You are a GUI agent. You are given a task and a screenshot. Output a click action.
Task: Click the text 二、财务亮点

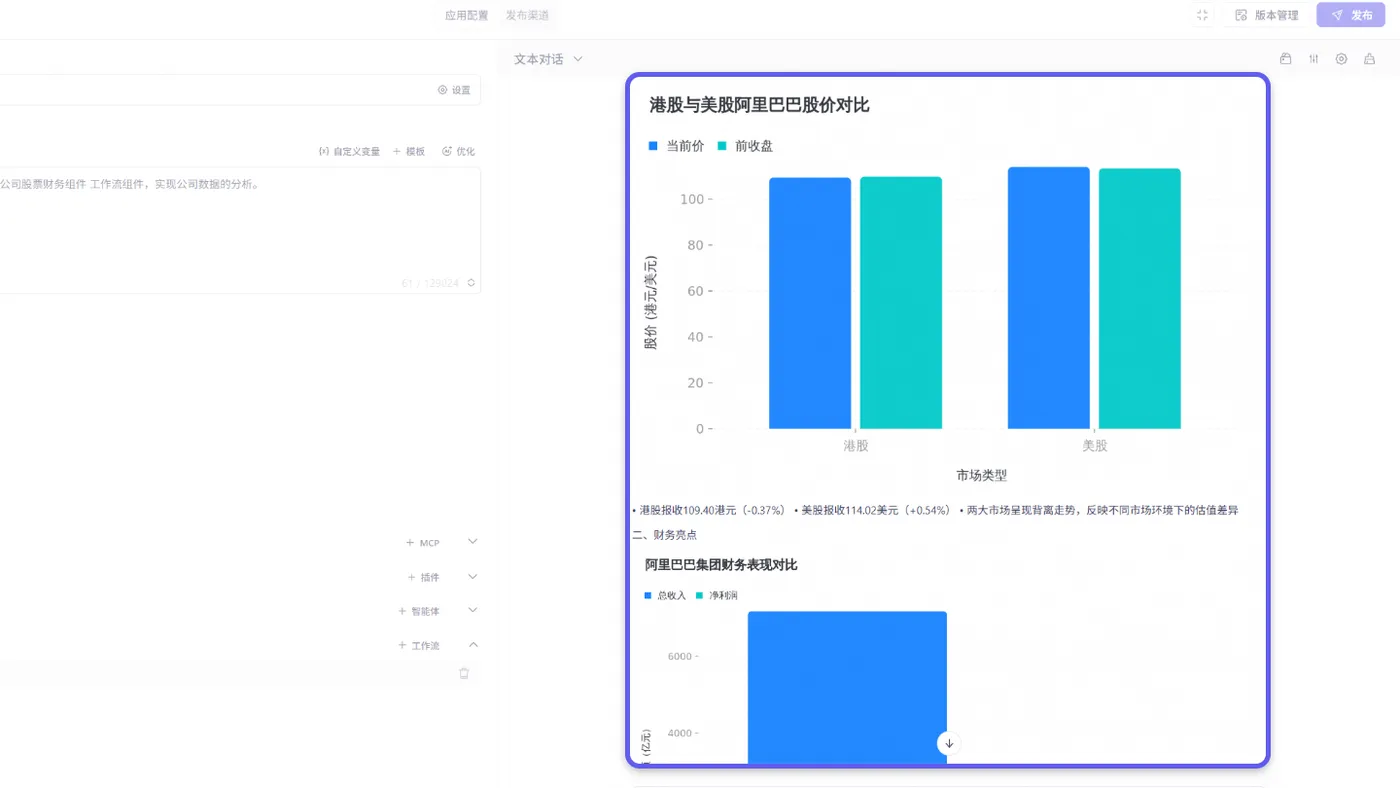(x=665, y=535)
